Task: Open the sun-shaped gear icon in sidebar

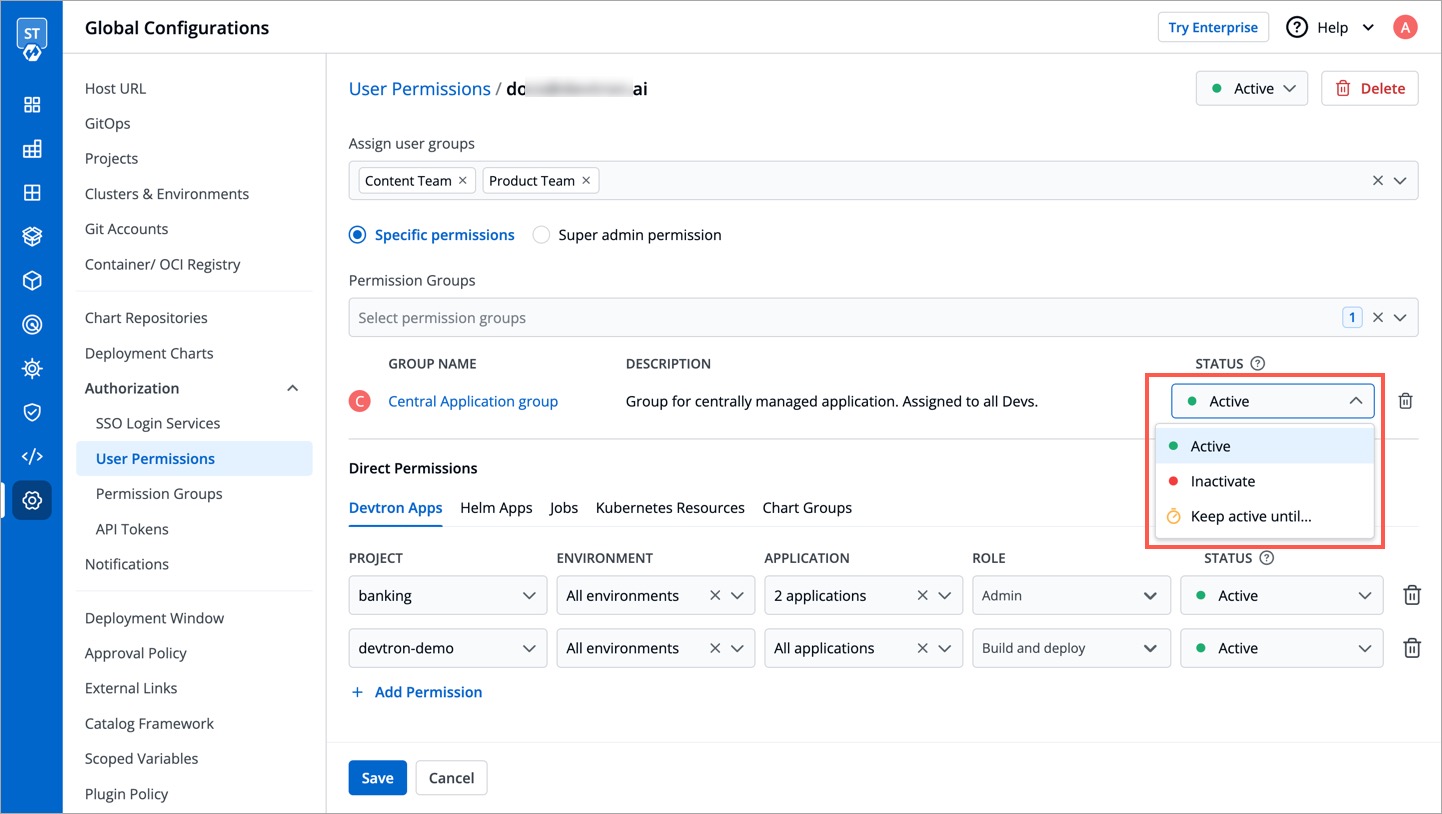Action: coord(32,369)
